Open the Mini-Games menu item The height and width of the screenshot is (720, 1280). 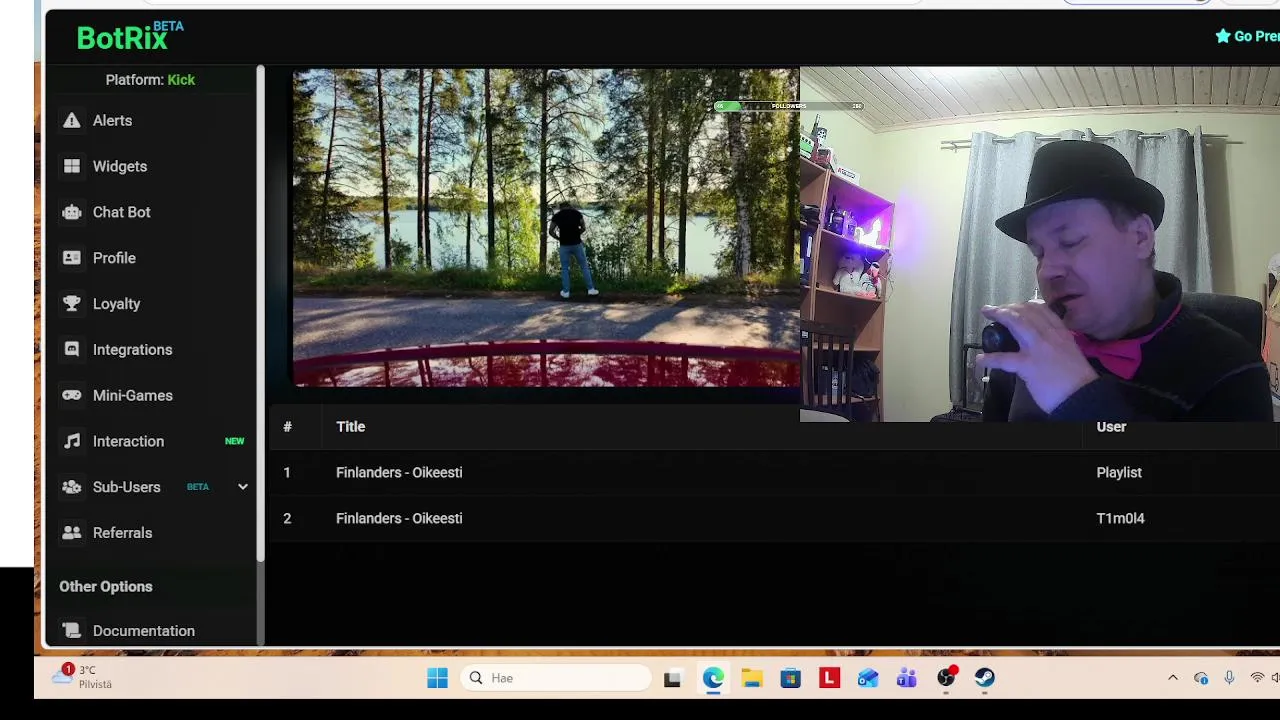point(133,395)
